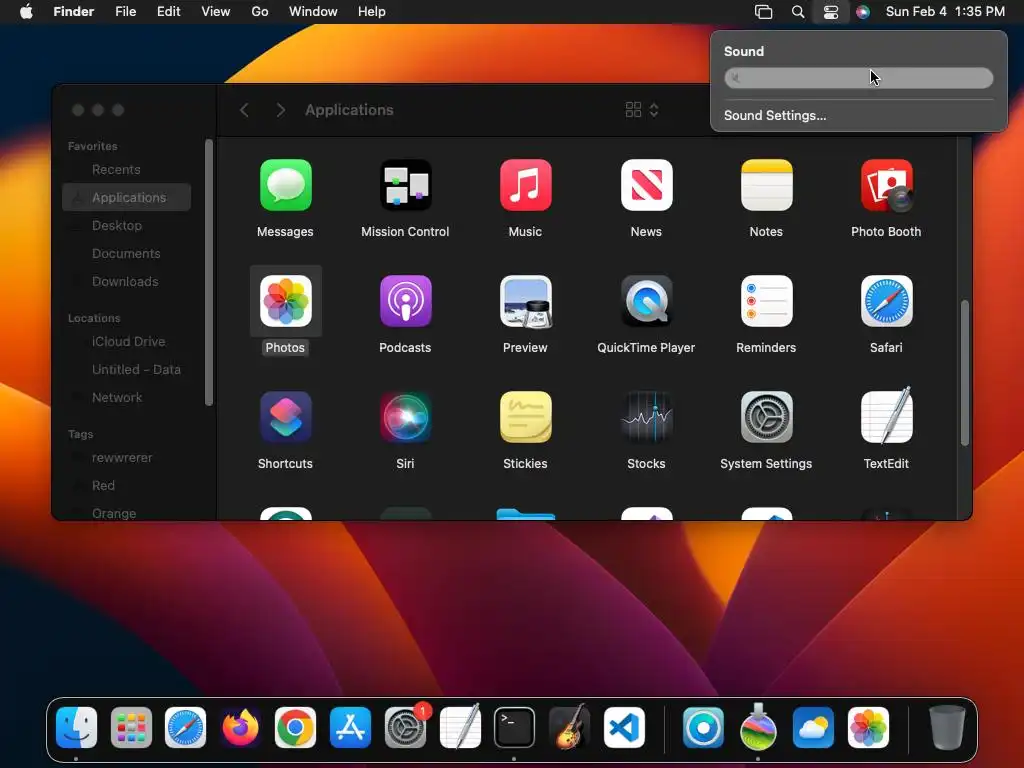The width and height of the screenshot is (1024, 768).
Task: Toggle Control Center in menu bar
Action: [x=831, y=12]
